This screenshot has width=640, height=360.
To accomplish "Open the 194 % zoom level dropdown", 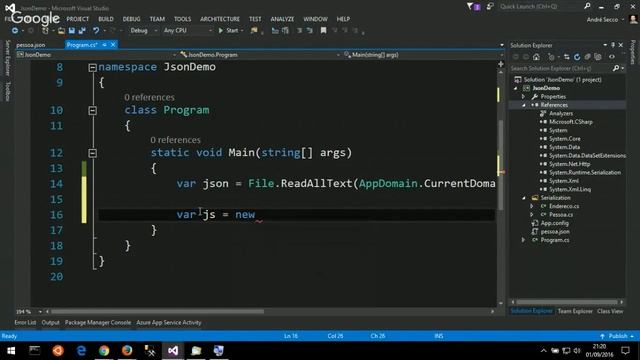I will 29,311.
